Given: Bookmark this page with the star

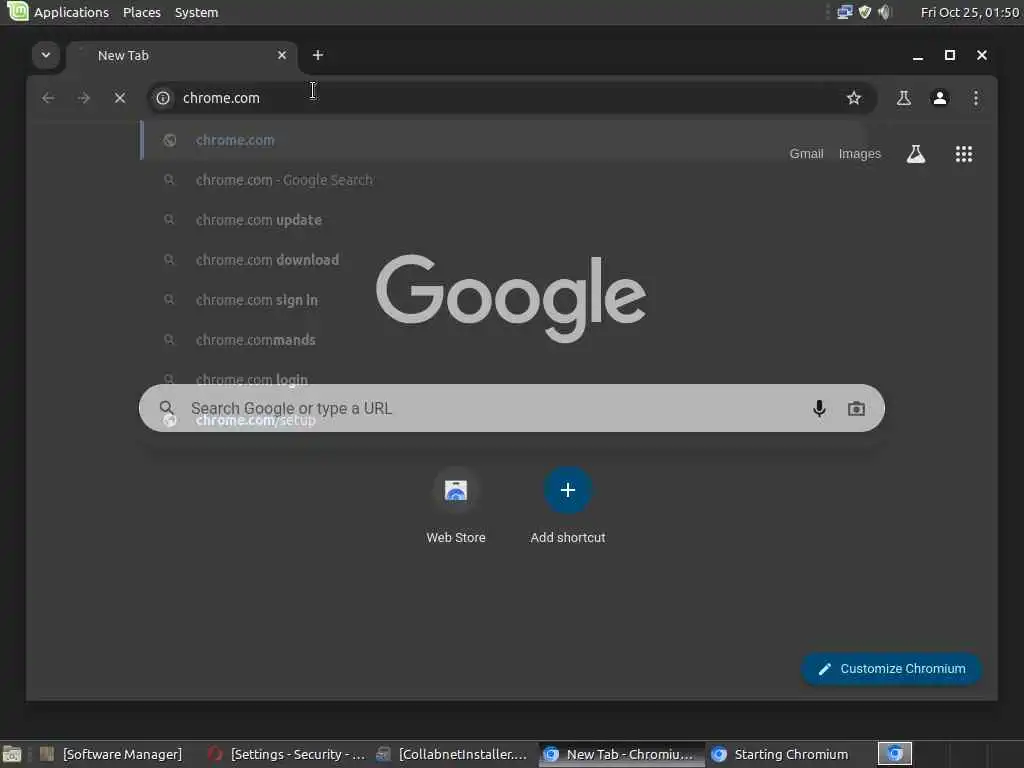Looking at the screenshot, I should pyautogui.click(x=854, y=98).
